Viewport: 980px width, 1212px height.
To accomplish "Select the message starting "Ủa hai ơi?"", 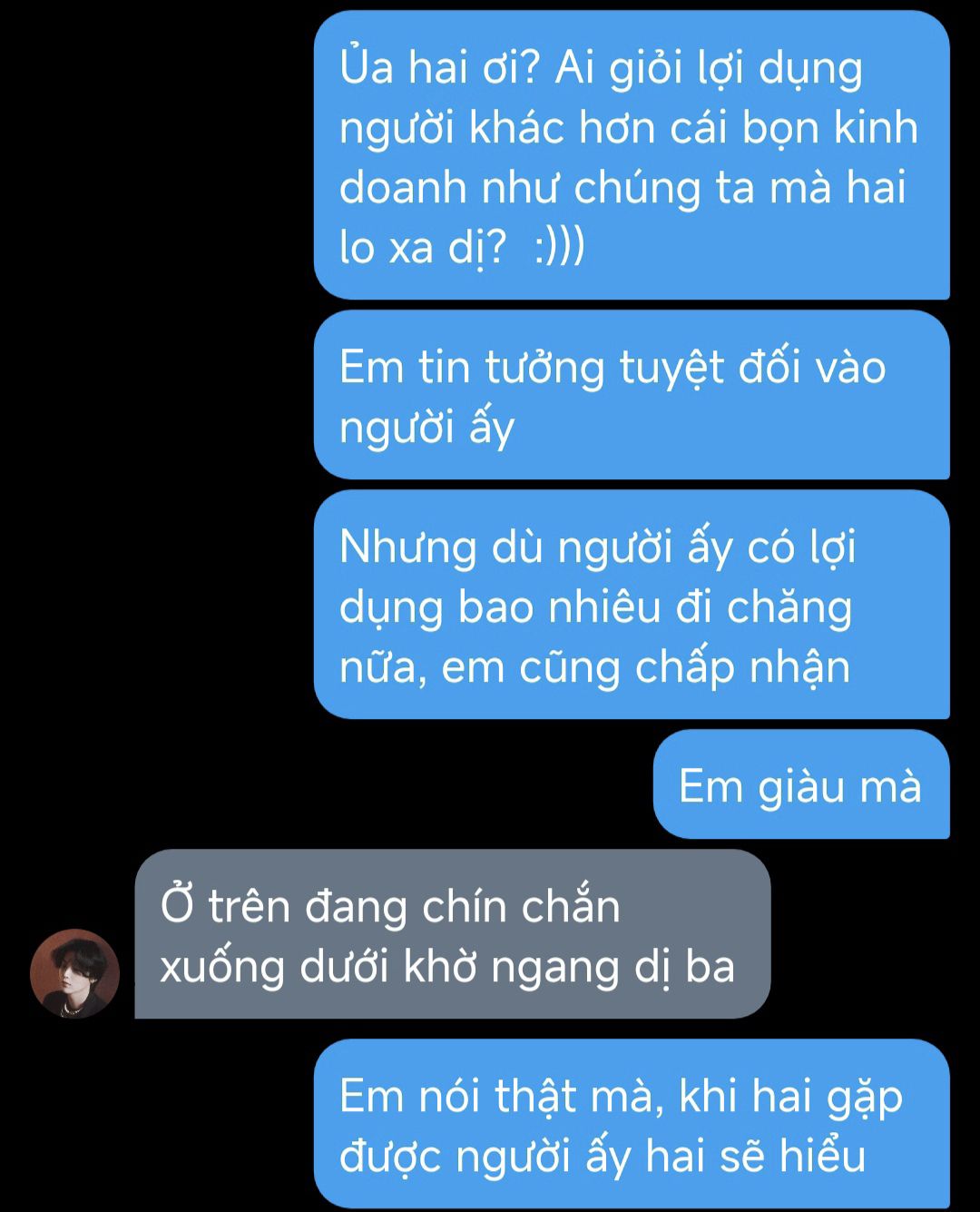I will click(632, 155).
